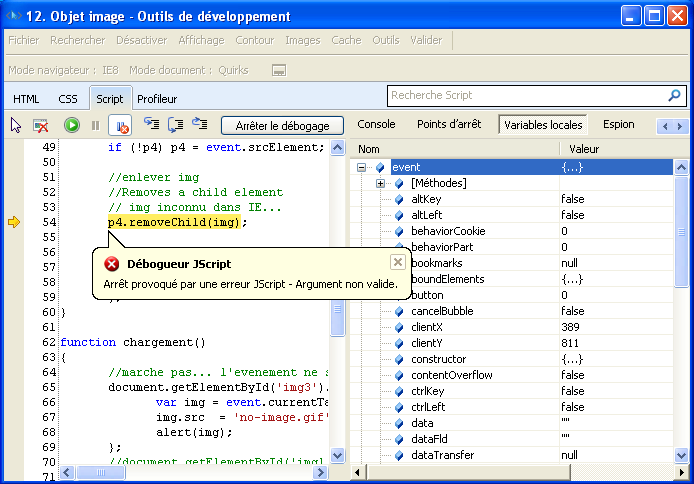Click code pane horizontal scroll-right arrow
The width and height of the screenshot is (694, 484).
[x=320, y=472]
